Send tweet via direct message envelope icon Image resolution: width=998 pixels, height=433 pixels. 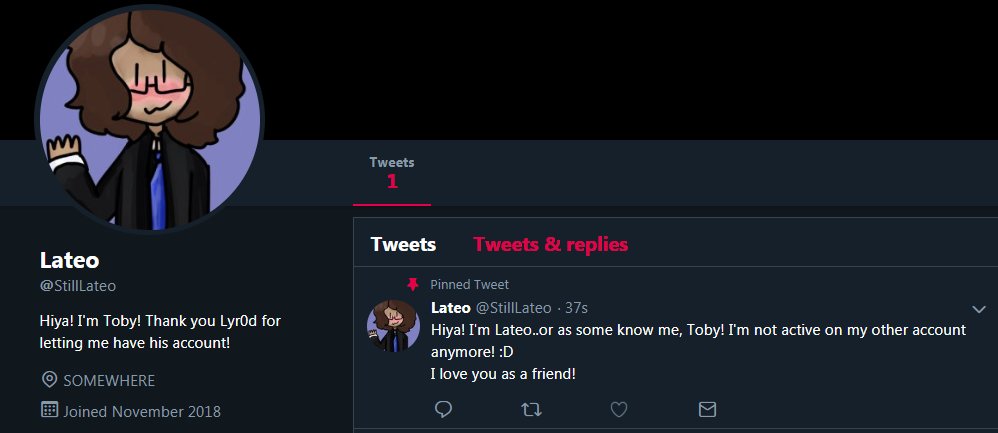(707, 409)
